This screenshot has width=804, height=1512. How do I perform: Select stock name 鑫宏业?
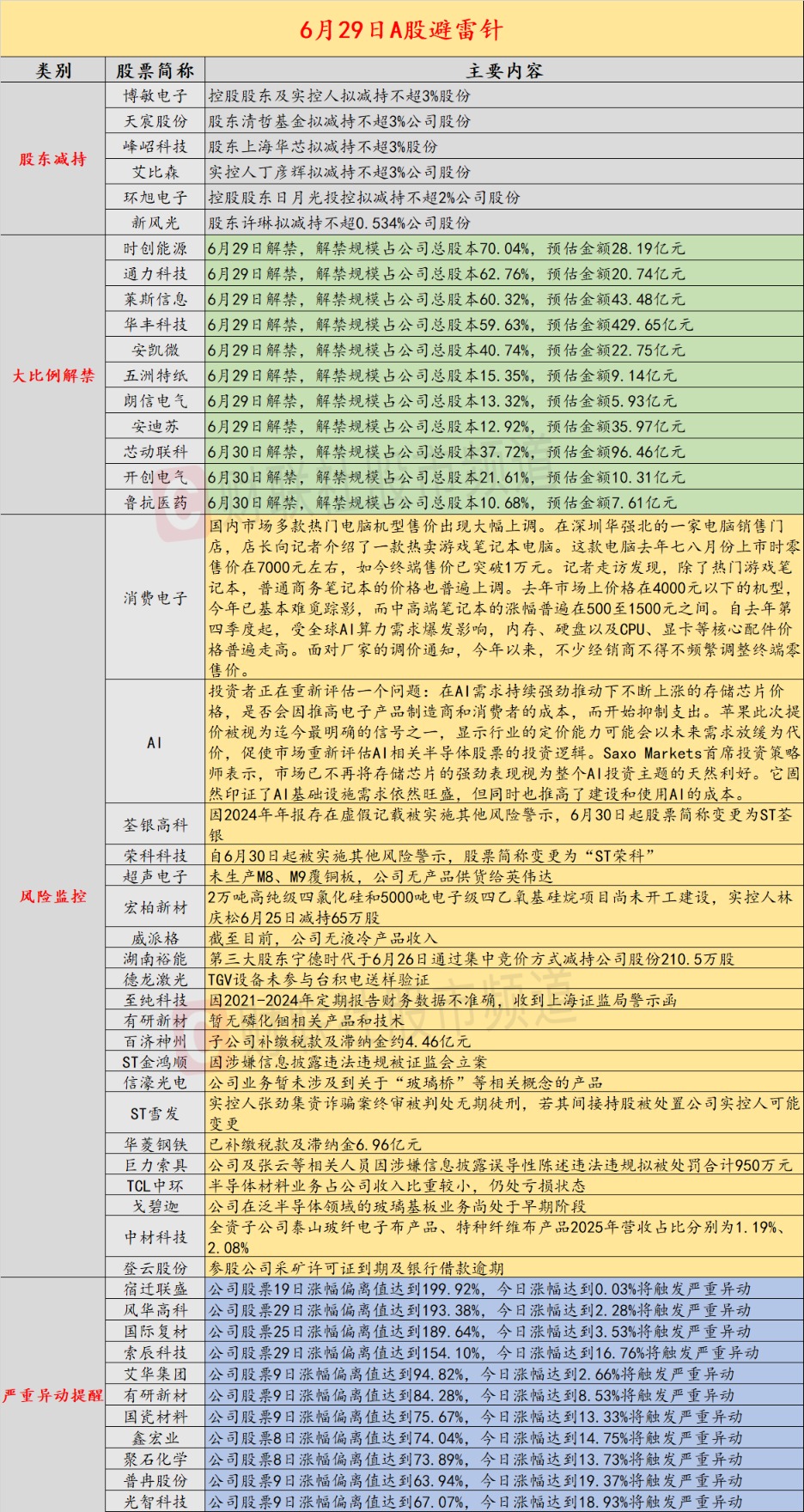(155, 1437)
